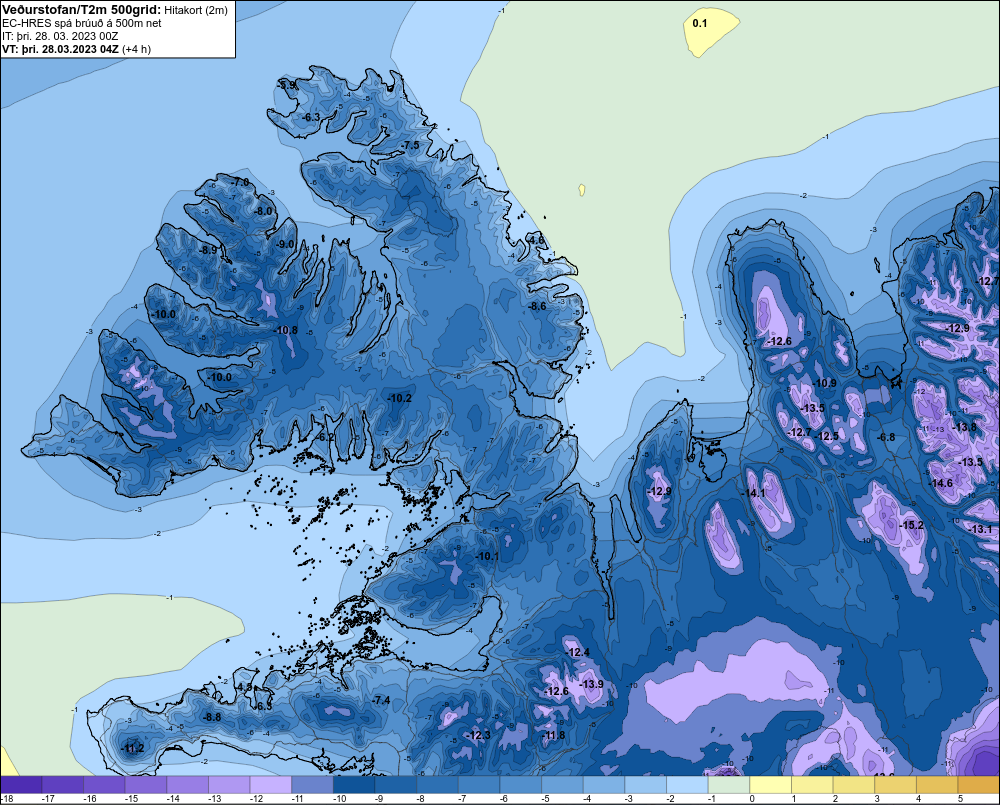Click the -12.4 temperature label

[x=578, y=653]
